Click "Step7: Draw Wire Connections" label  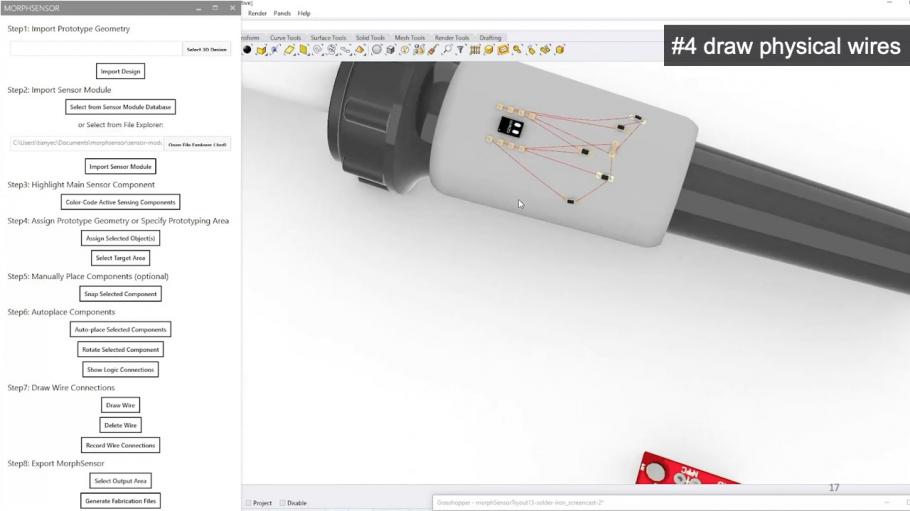pos(61,387)
